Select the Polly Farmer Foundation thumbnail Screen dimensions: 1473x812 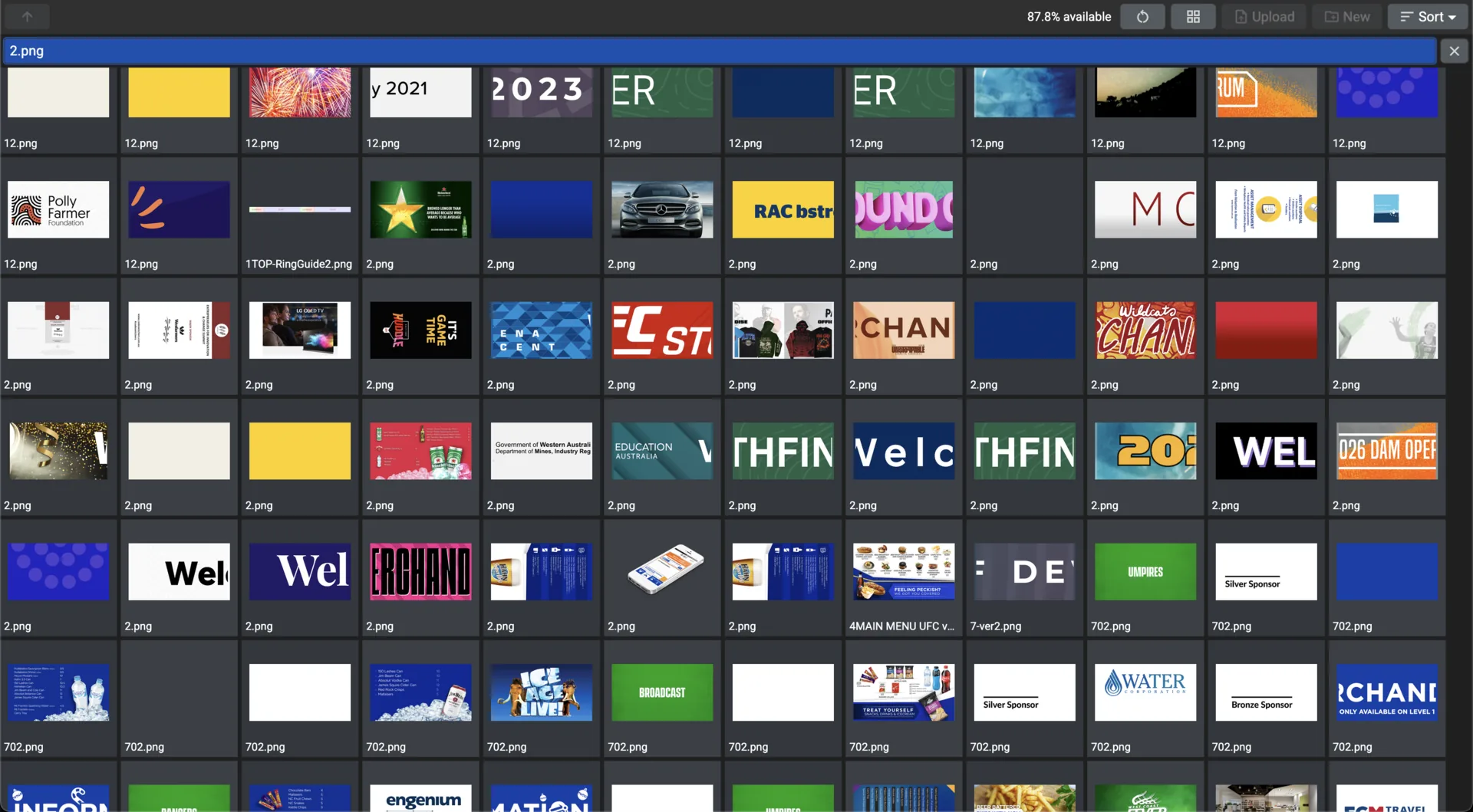(x=58, y=209)
